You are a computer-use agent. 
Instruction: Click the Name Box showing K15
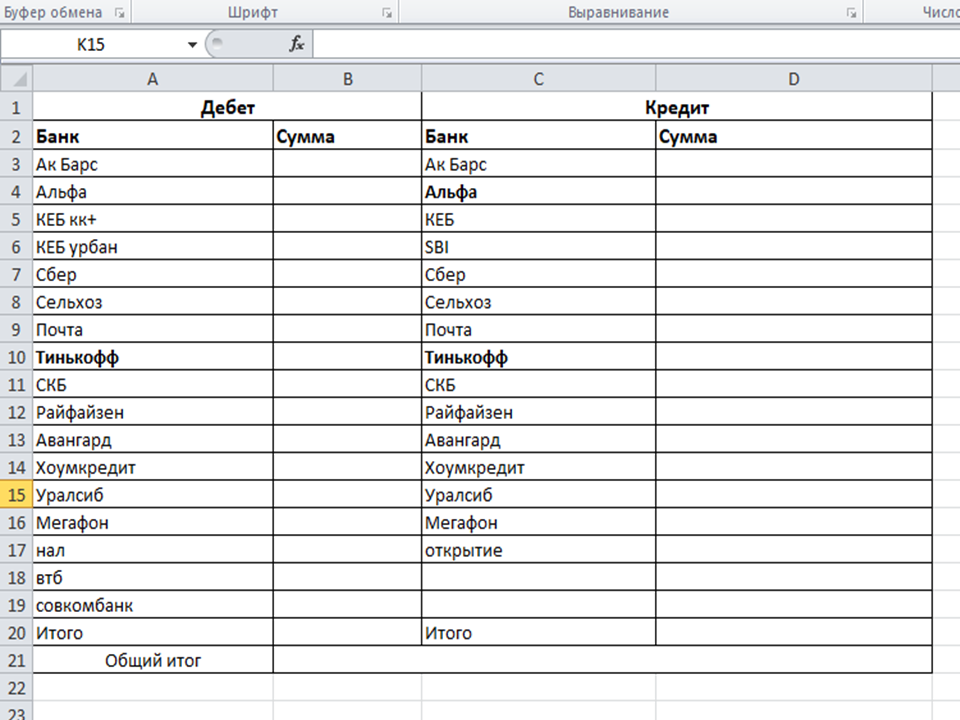point(92,45)
